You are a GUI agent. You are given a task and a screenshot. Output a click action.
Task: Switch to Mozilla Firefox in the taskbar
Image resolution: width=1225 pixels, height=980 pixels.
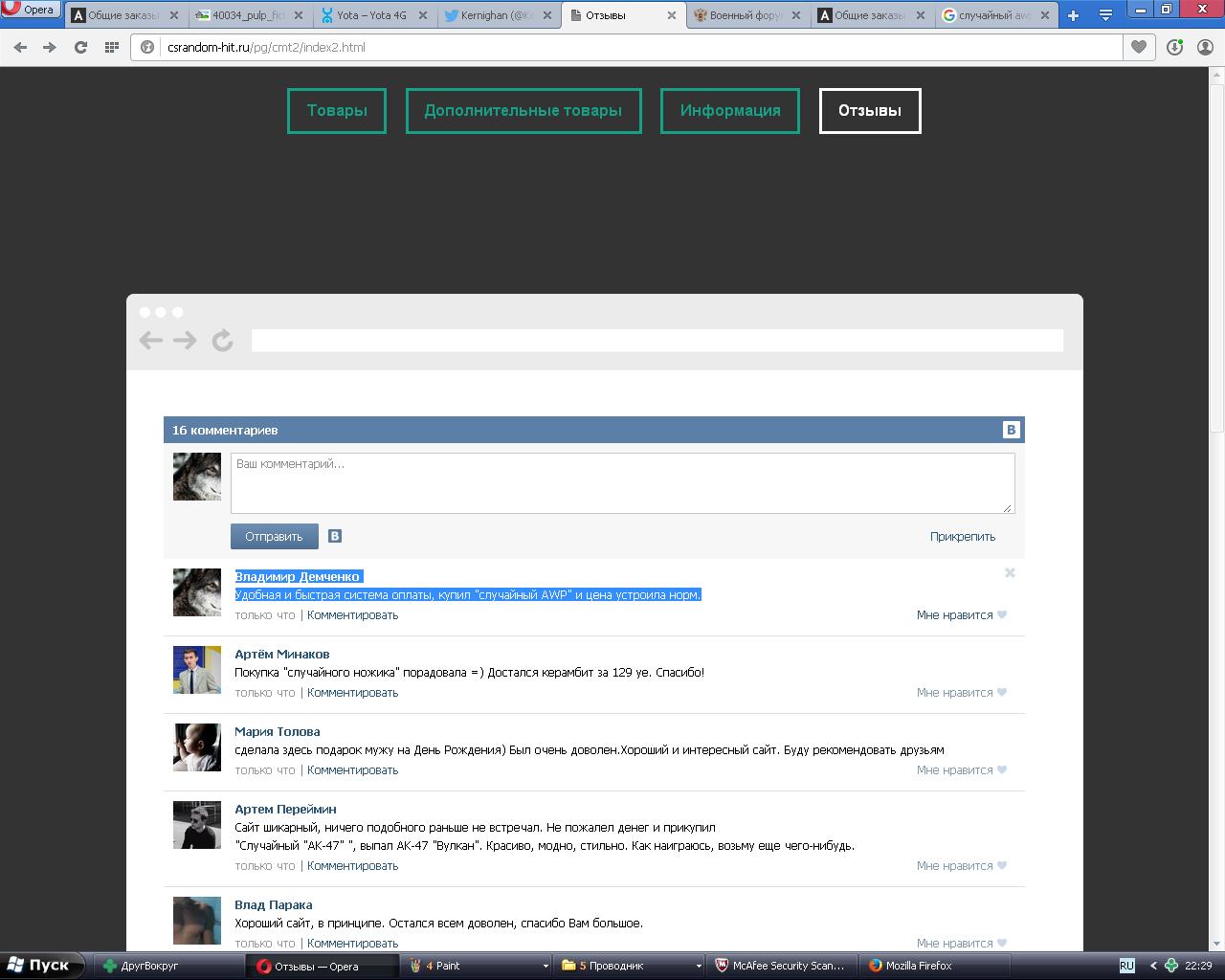935,966
